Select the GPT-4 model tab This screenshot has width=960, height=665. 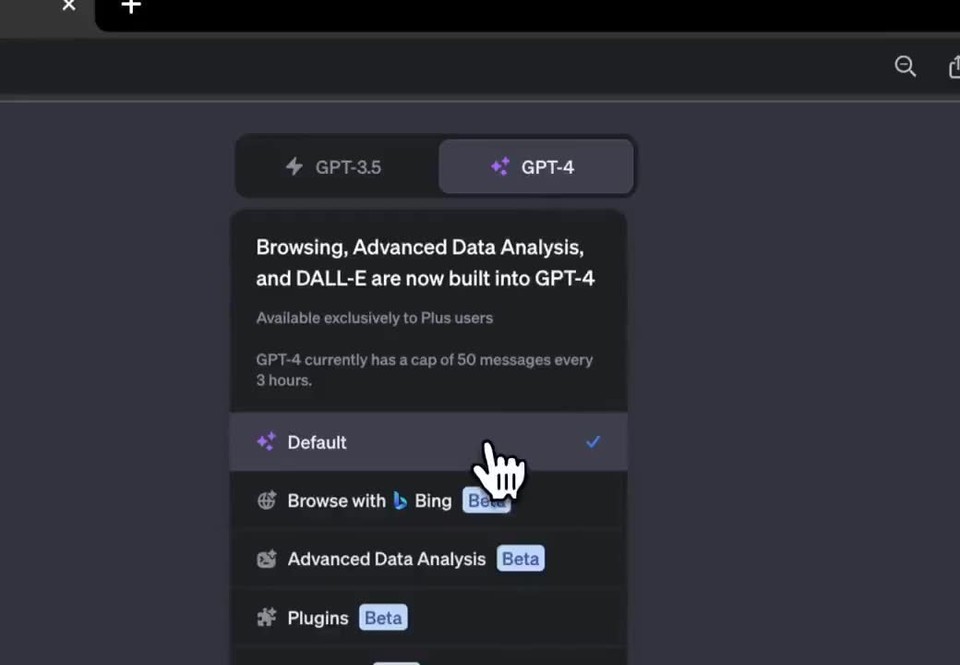[x=536, y=167]
